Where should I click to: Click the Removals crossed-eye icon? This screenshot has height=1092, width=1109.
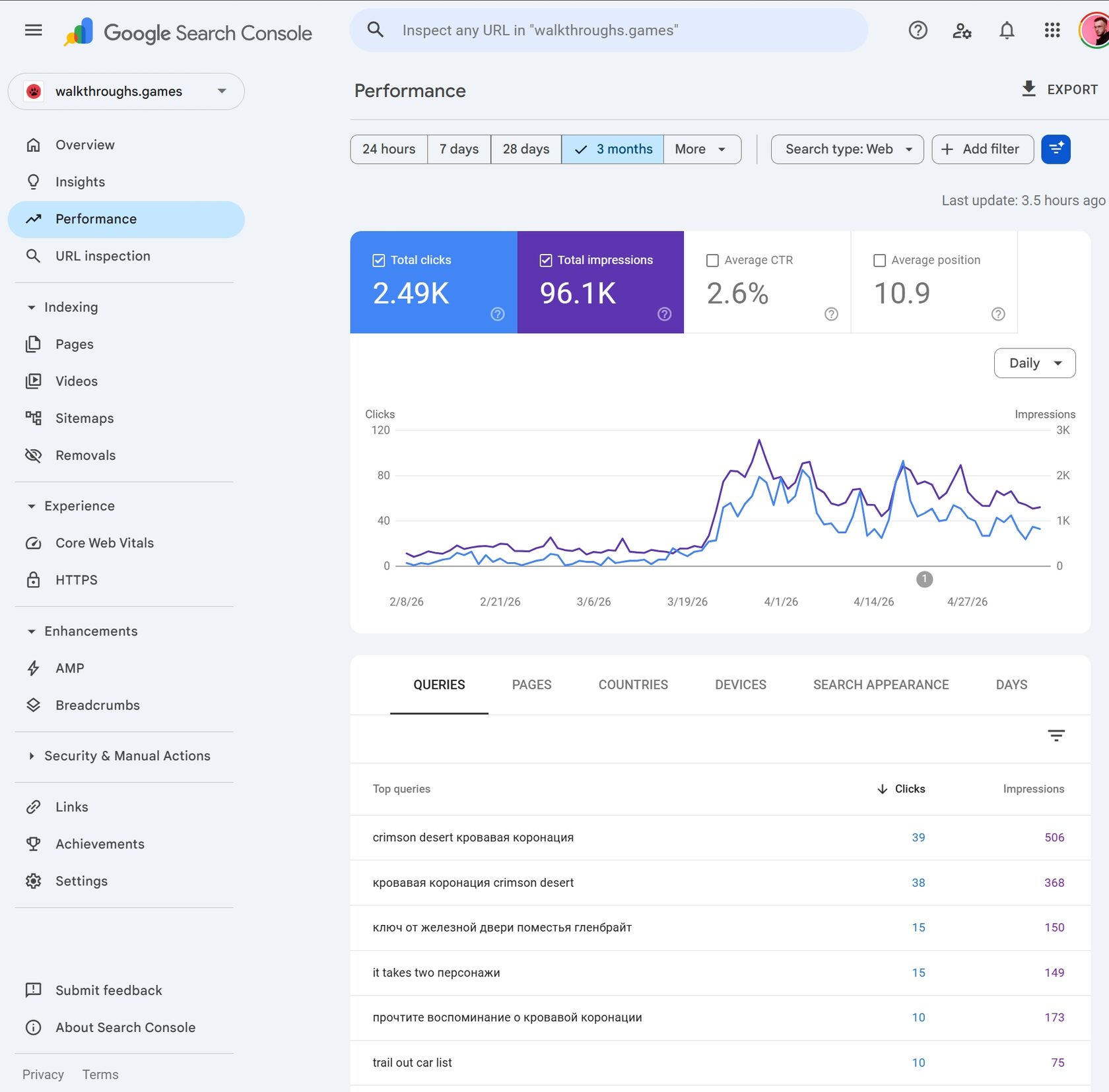pos(33,455)
